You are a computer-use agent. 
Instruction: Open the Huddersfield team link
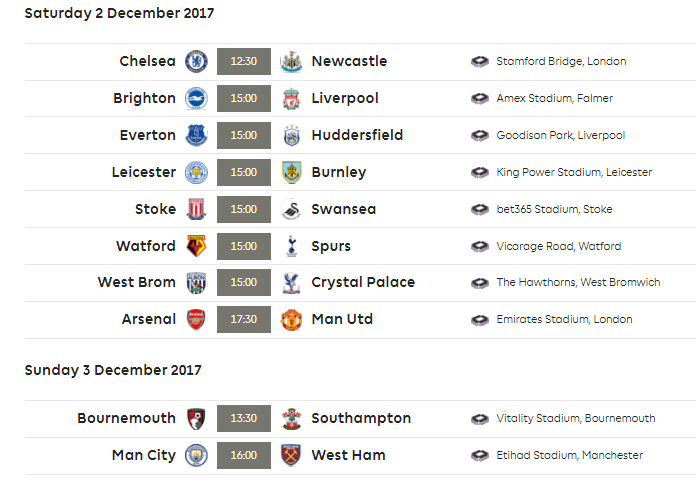(357, 135)
